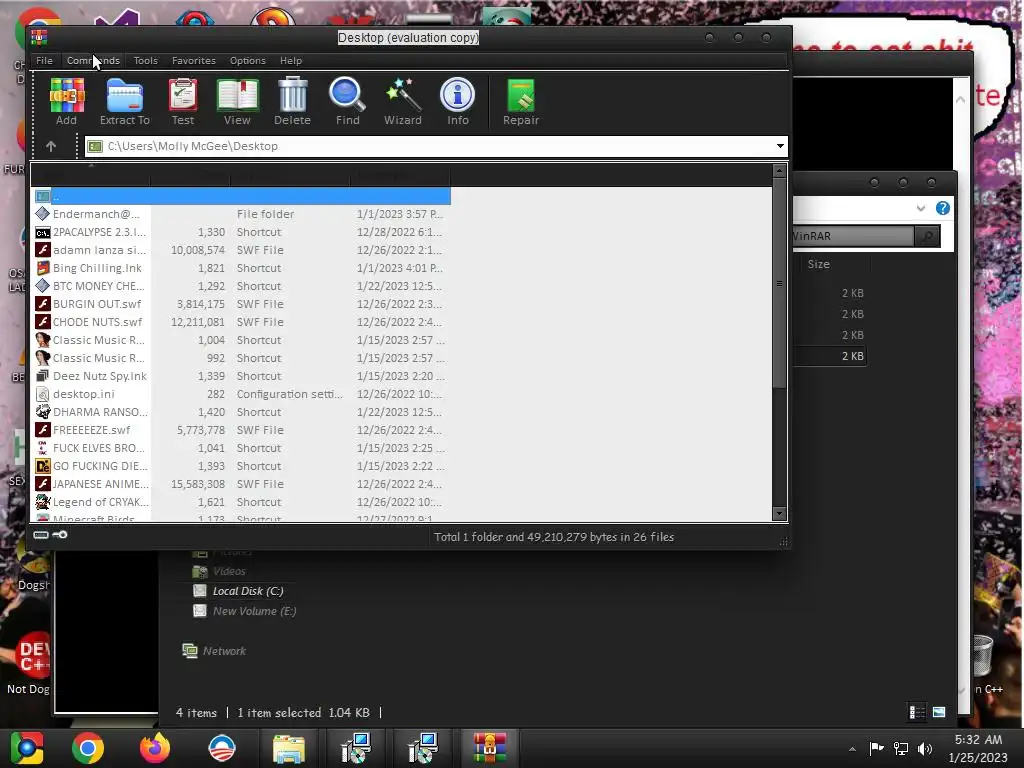Click the drive icon in status bar
The image size is (1024, 768).
point(40,535)
